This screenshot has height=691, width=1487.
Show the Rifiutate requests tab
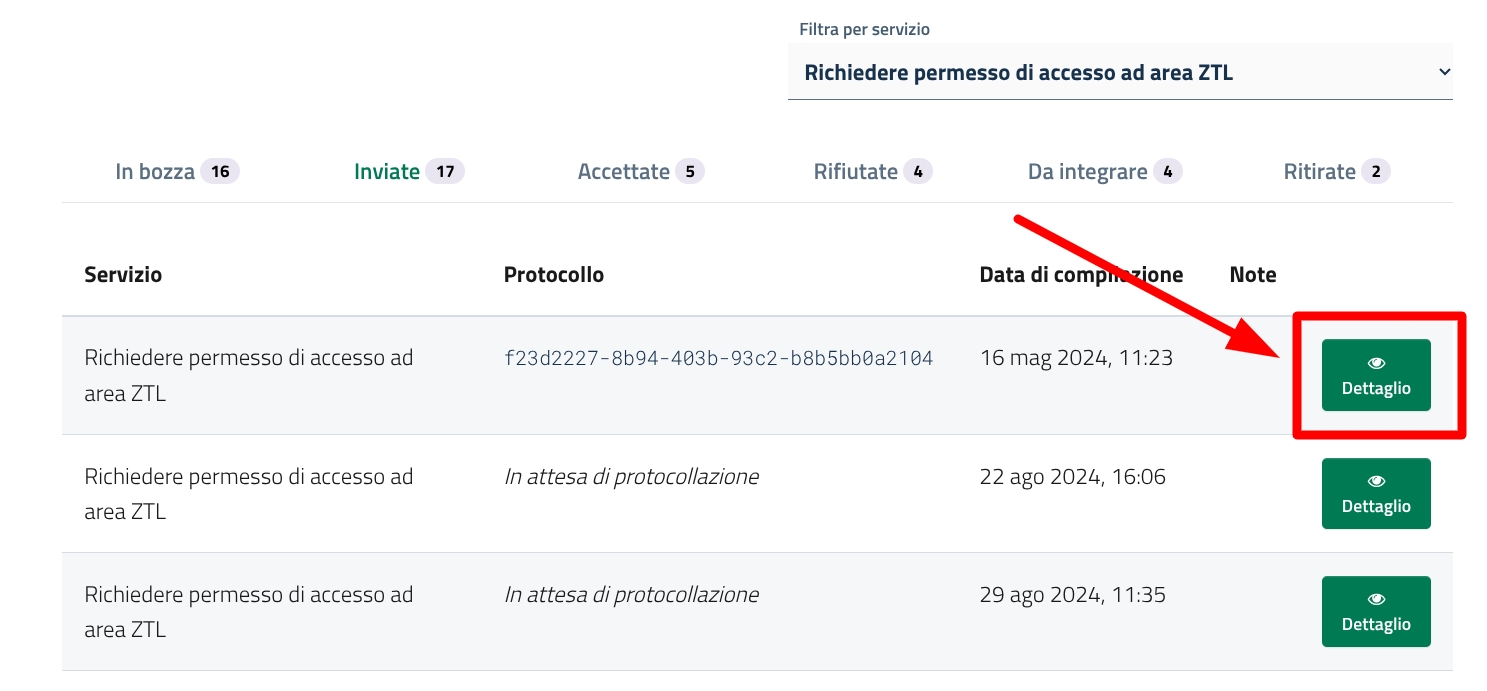click(x=856, y=172)
